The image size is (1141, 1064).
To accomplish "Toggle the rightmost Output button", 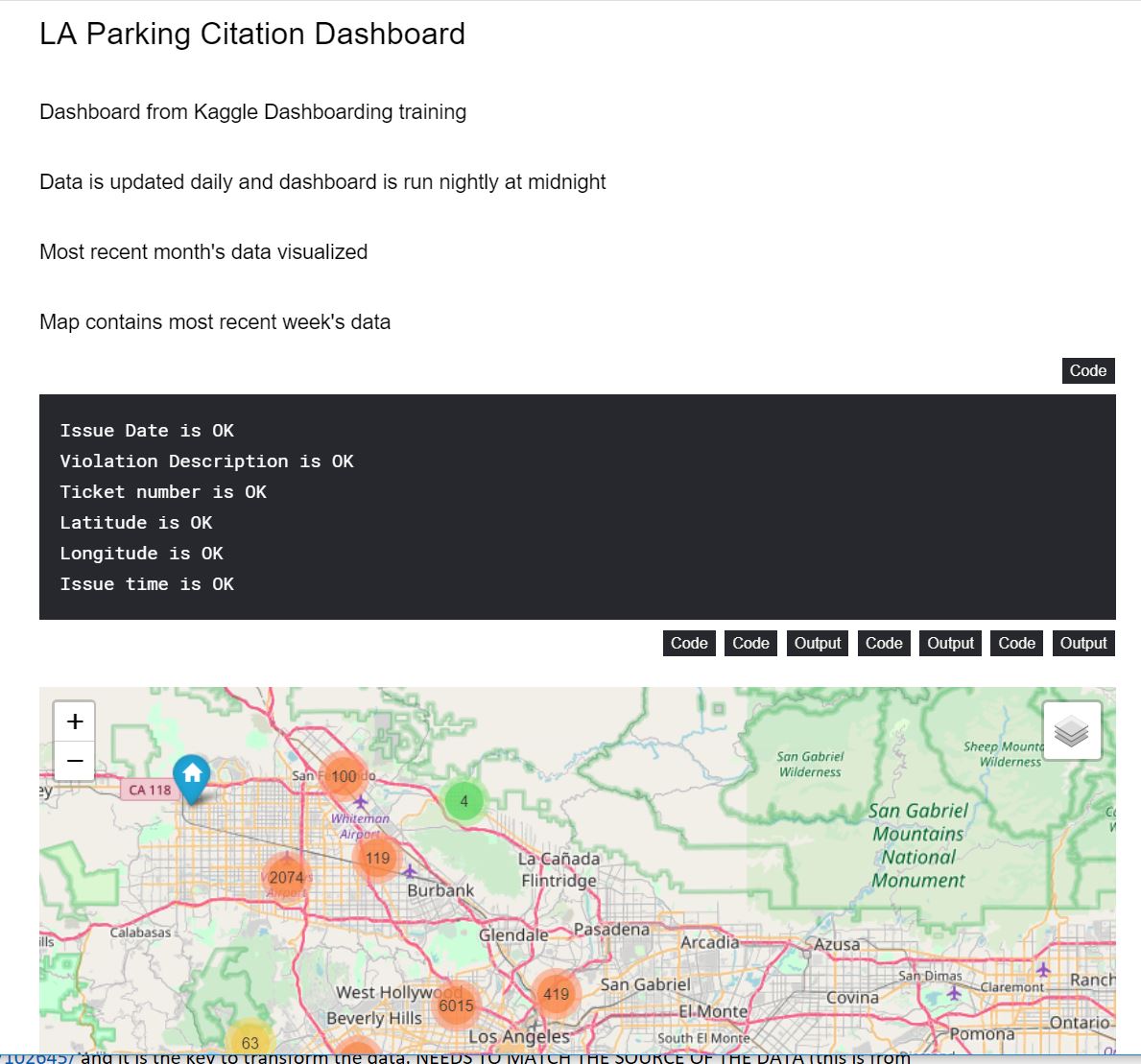I will click(1083, 644).
